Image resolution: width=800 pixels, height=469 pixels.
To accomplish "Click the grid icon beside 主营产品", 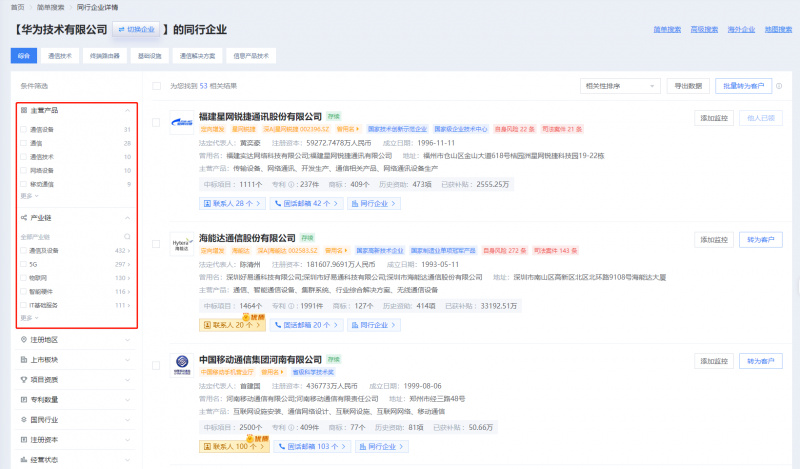I will (x=24, y=110).
